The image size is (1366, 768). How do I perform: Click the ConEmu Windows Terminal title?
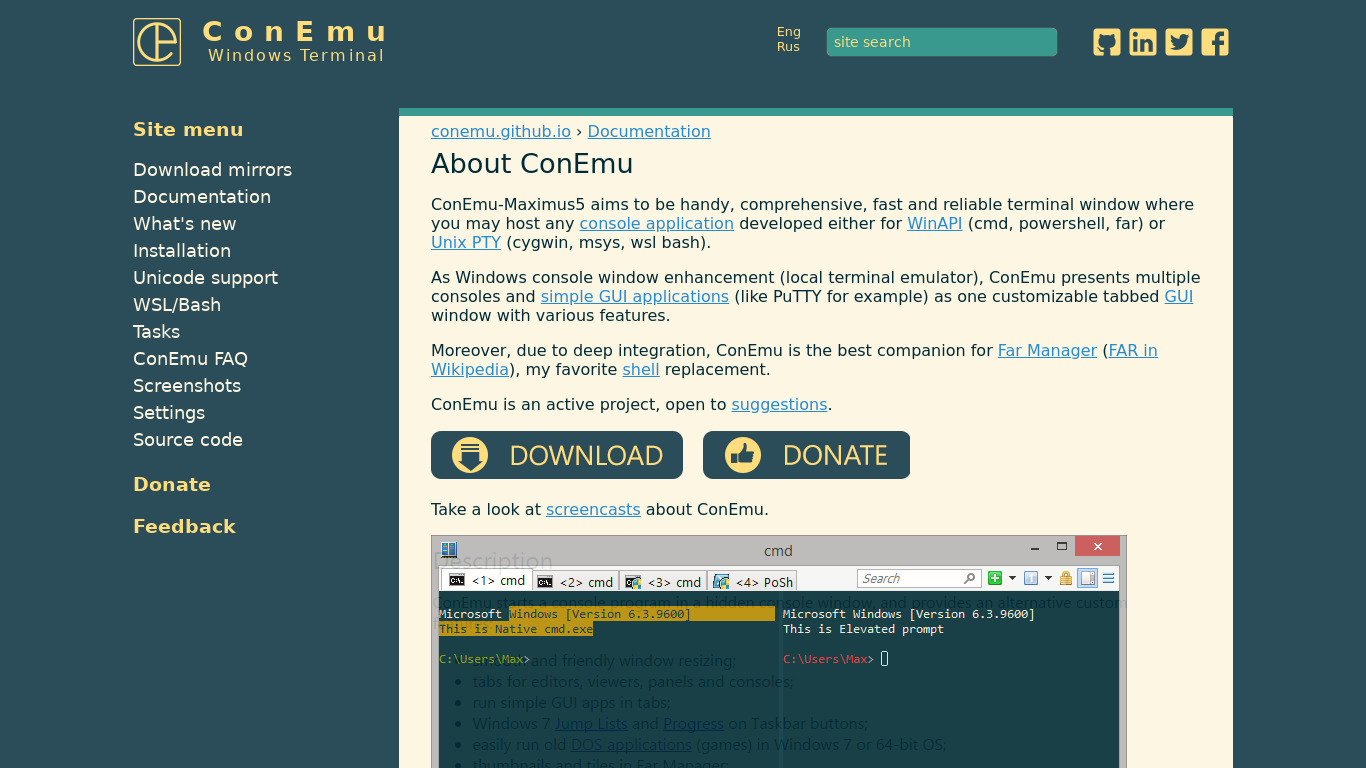pos(296,42)
